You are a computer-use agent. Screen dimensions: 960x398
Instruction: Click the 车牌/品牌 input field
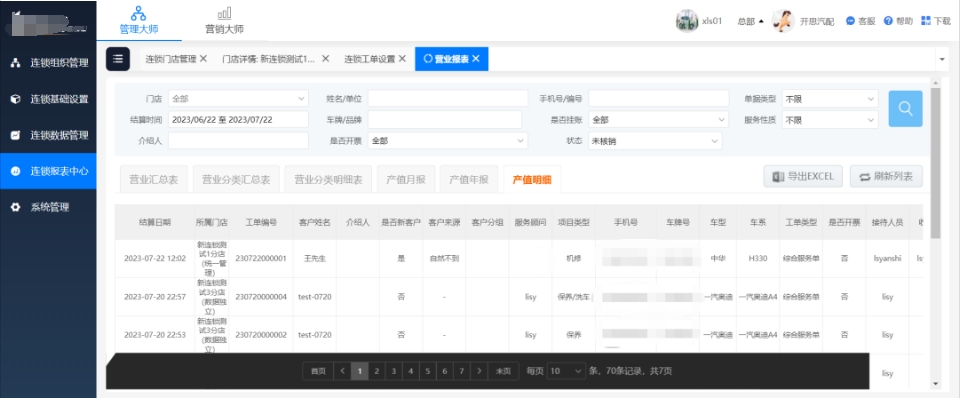(x=444, y=120)
